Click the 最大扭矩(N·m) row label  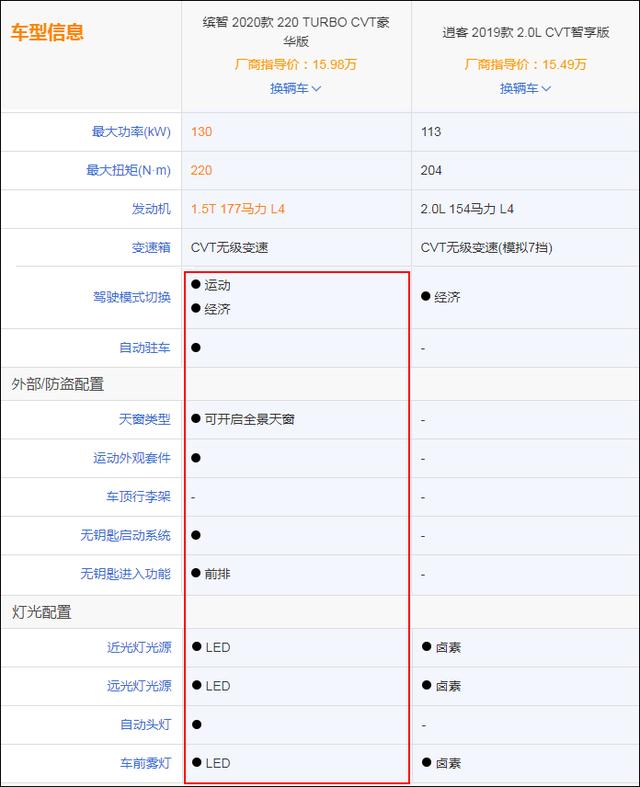click(x=129, y=170)
